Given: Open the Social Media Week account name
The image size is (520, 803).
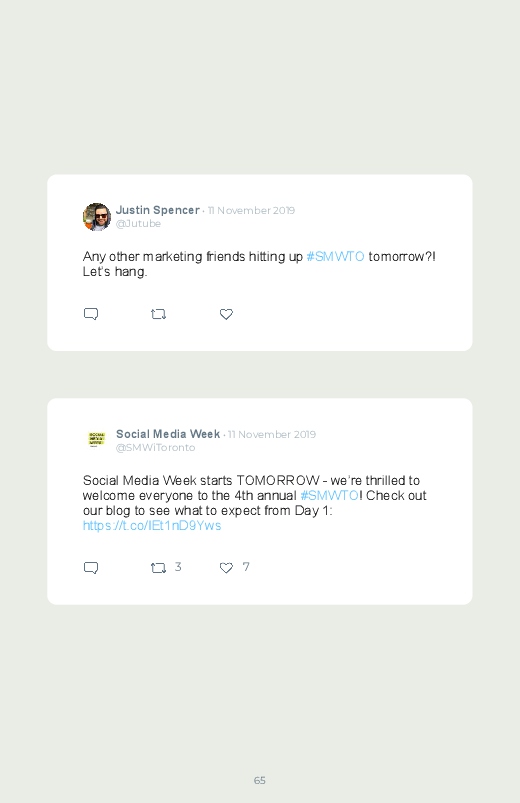Looking at the screenshot, I should 168,434.
